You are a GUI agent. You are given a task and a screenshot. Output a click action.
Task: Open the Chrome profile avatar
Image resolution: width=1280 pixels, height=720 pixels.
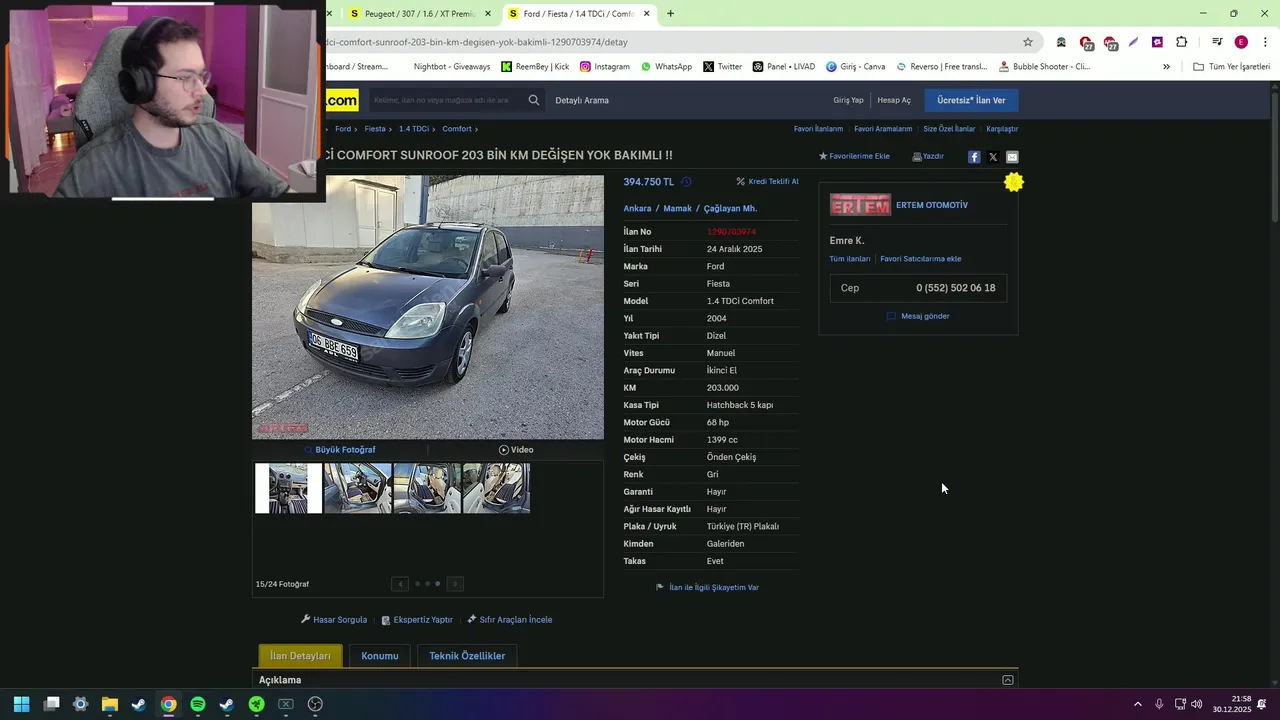click(1241, 42)
